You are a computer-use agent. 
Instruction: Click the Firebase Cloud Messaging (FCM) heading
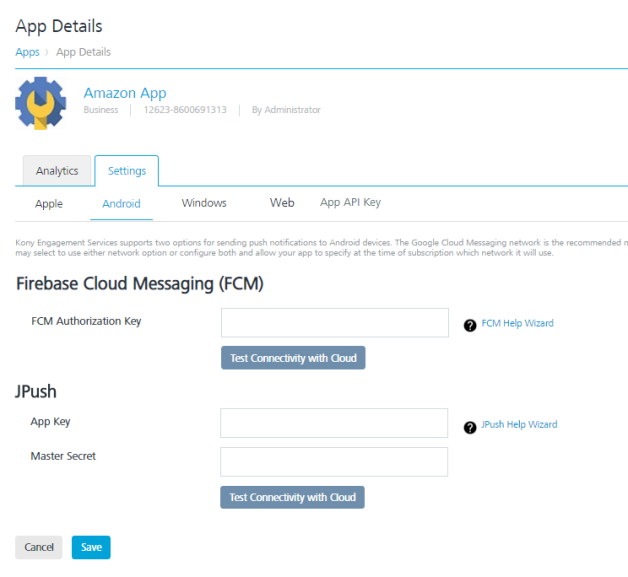[x=139, y=283]
